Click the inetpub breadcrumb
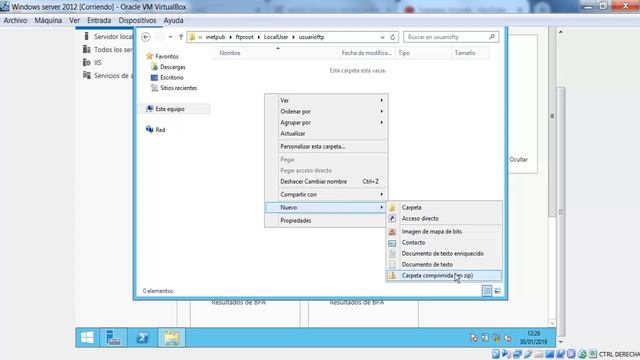Screen dimensions: 640x360 215,37
